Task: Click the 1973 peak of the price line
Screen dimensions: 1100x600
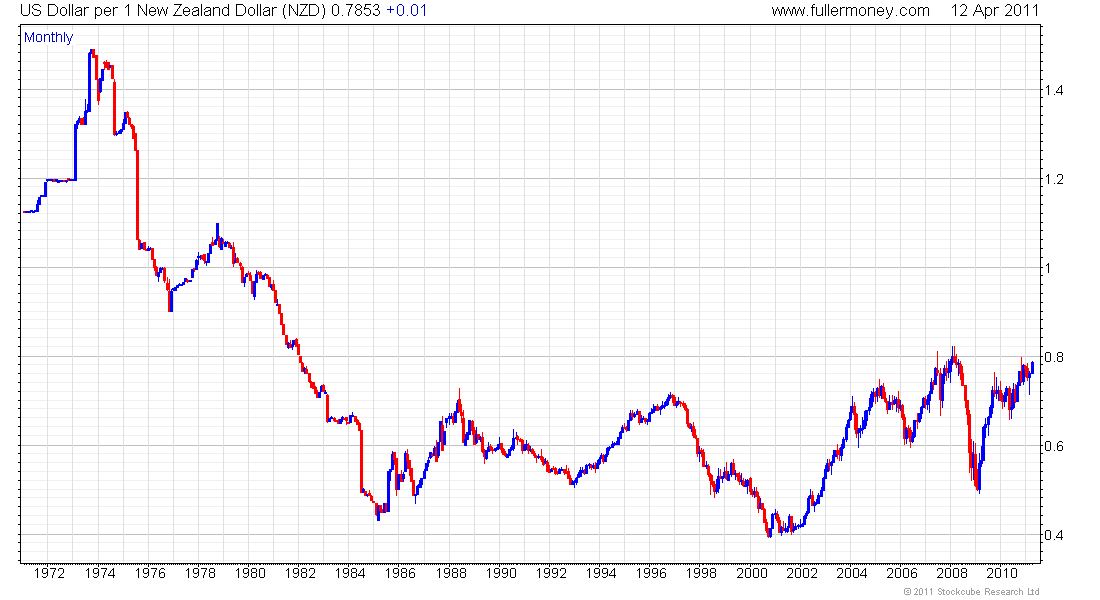Action: (92, 51)
